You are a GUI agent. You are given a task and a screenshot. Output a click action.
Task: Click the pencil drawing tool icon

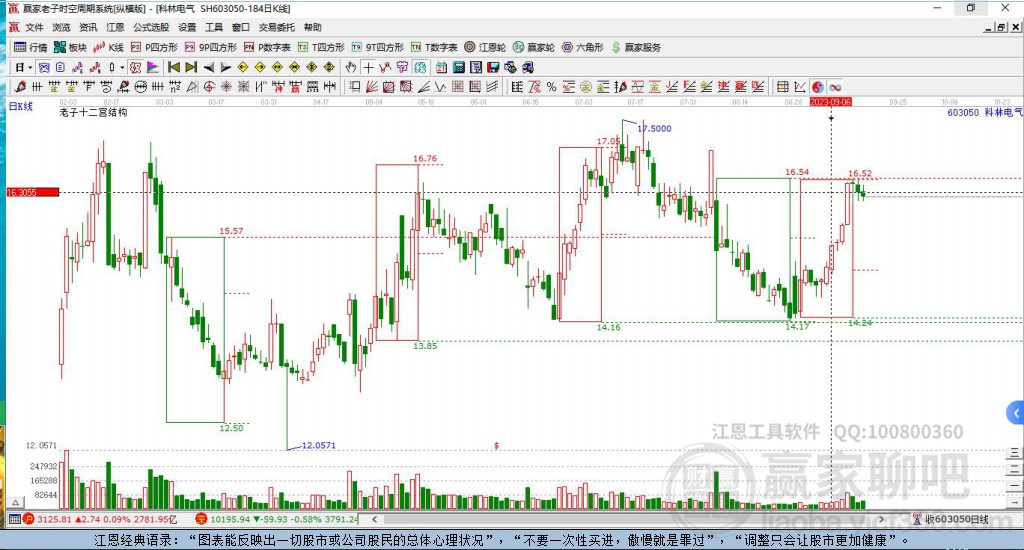[x=20, y=86]
